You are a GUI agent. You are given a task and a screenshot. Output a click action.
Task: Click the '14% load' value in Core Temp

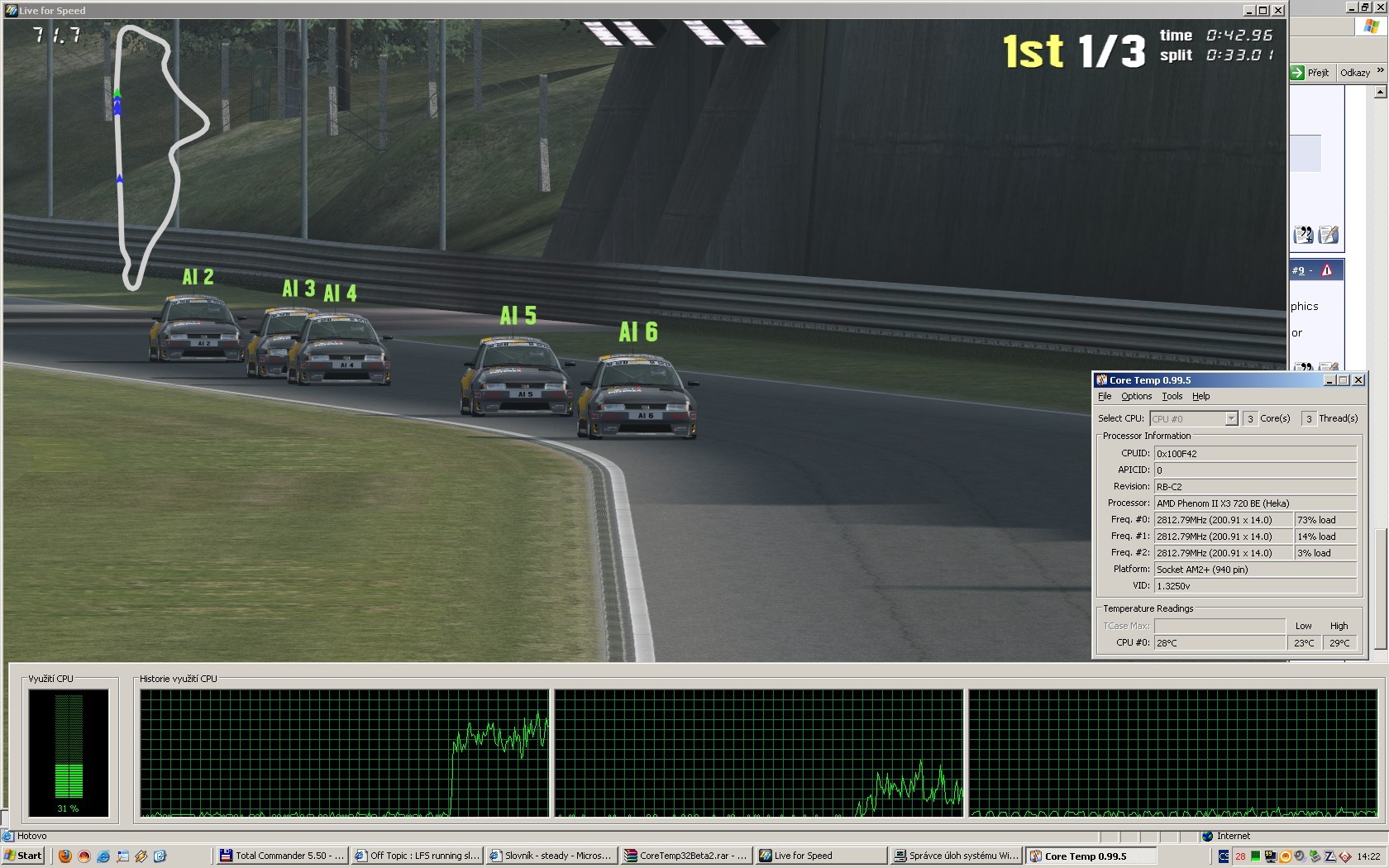tap(1326, 537)
